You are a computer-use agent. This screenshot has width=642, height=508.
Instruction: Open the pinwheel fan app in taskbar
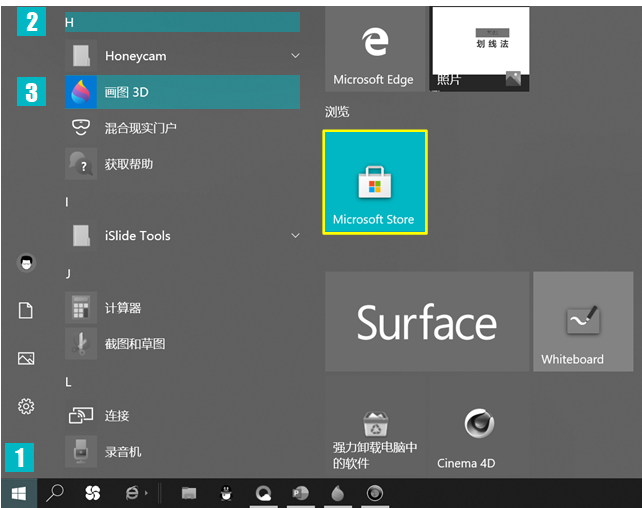(x=93, y=493)
